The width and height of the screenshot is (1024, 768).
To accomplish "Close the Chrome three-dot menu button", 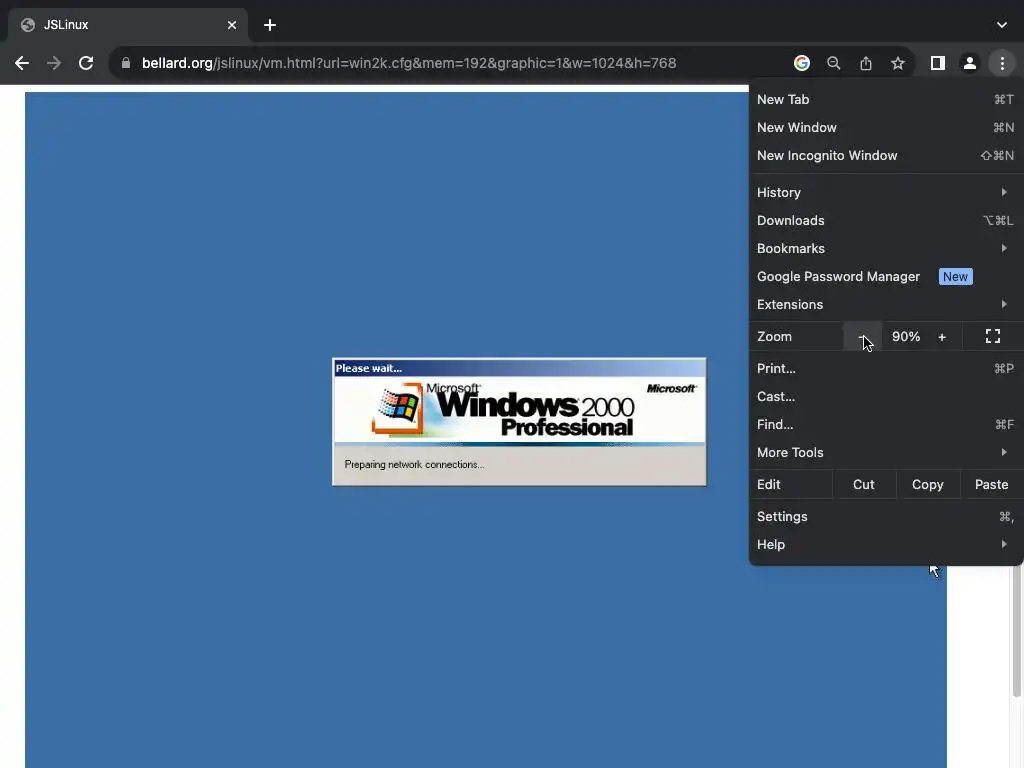I will coord(1001,63).
